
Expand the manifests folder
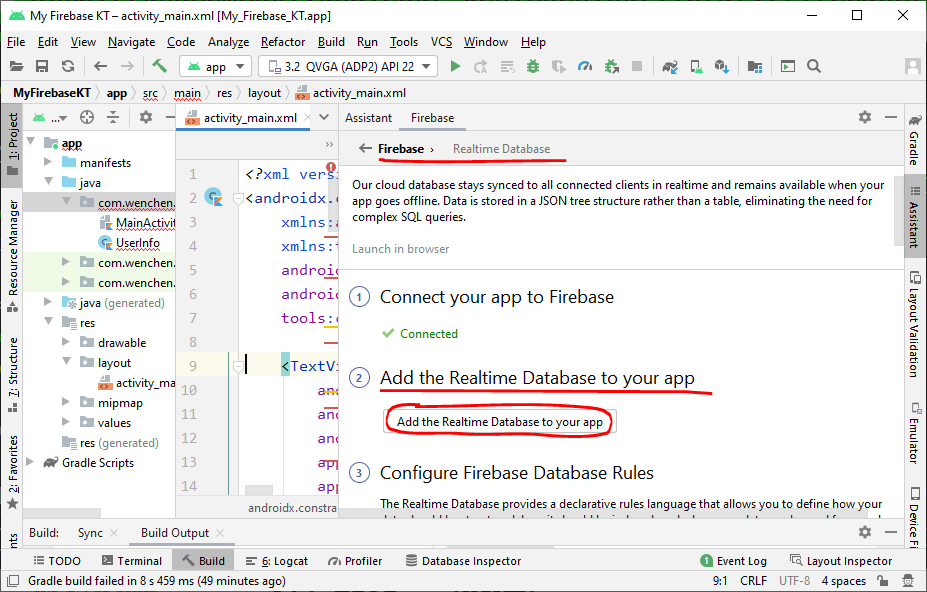tap(50, 163)
